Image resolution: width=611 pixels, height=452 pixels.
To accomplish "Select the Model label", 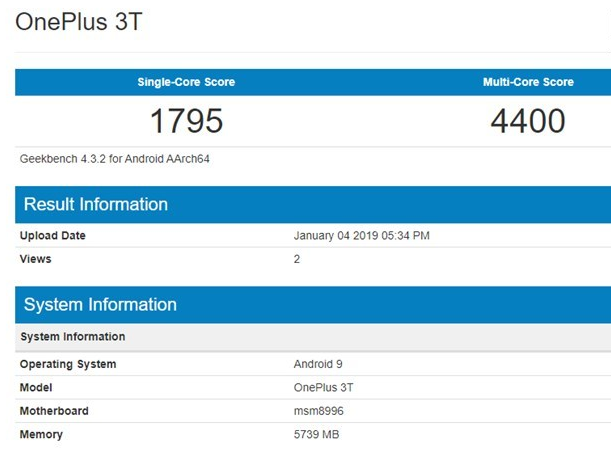I will (36, 387).
